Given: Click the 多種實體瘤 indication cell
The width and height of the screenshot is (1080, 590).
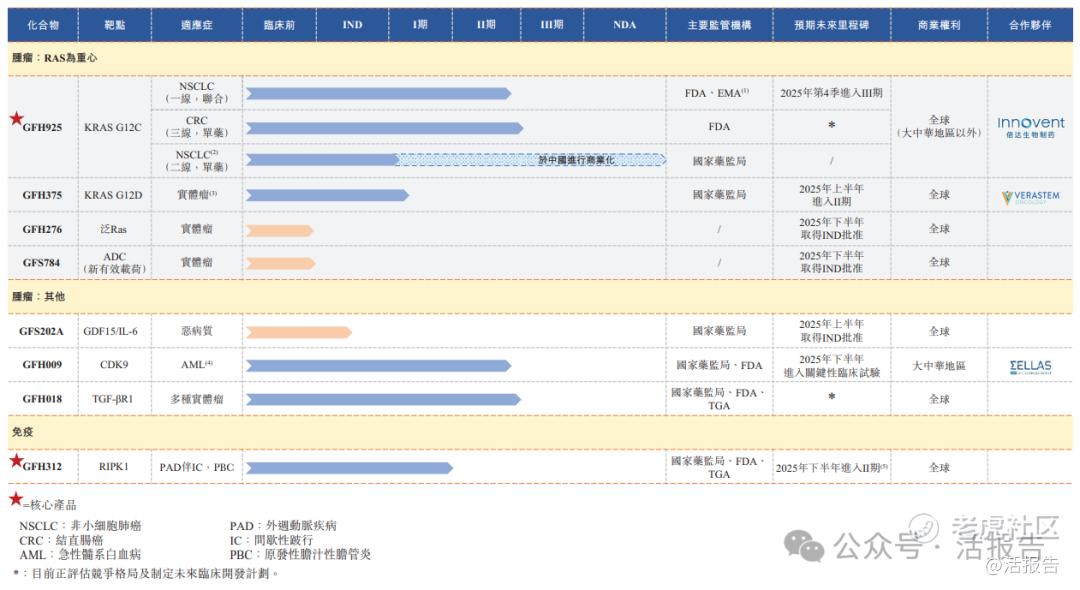Looking at the screenshot, I should point(196,399).
